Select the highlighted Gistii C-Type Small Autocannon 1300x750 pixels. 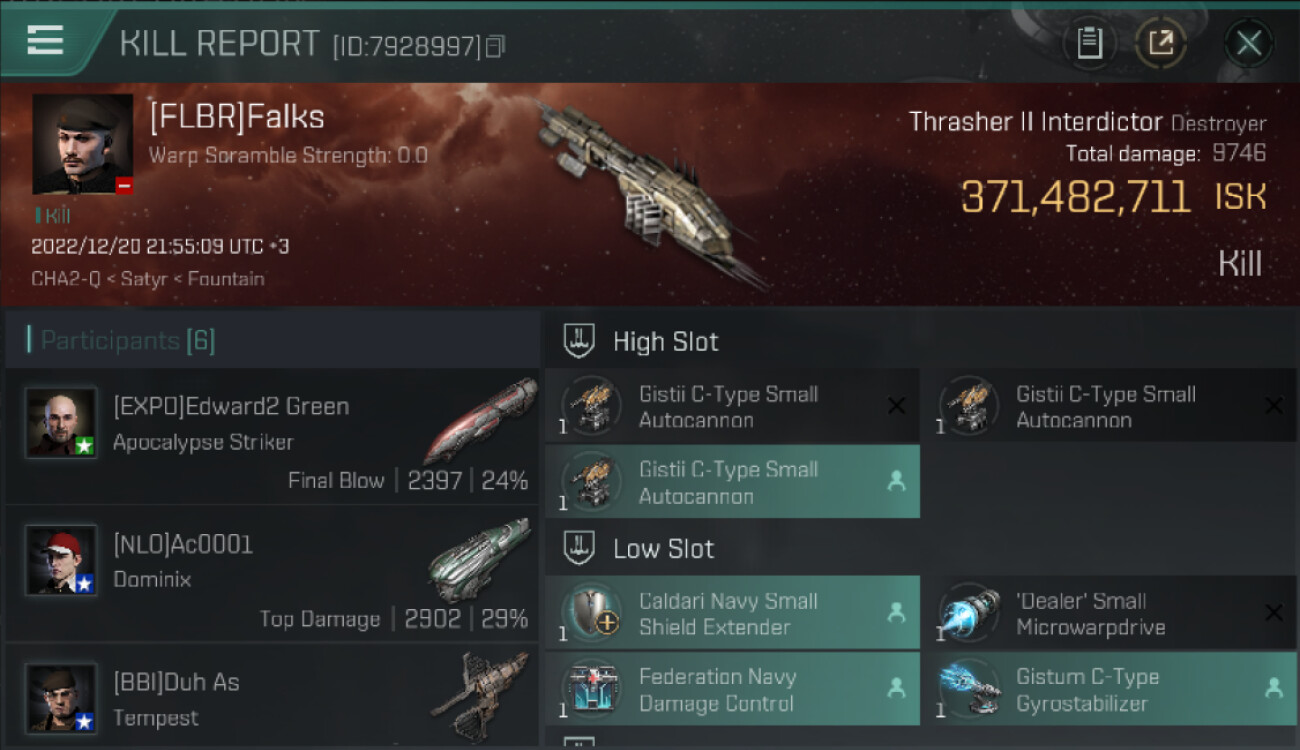732,482
